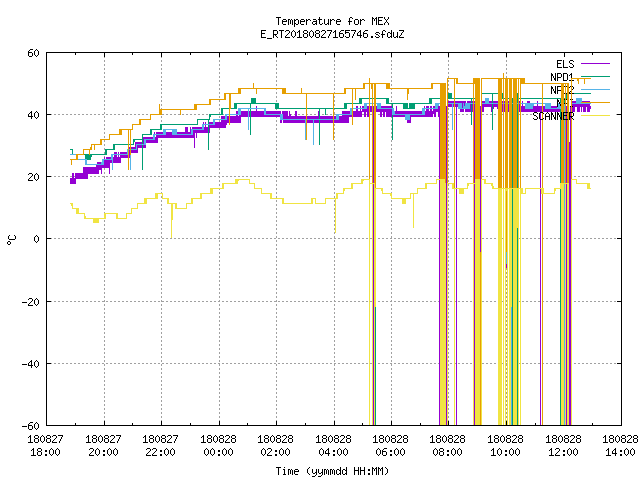Click the °C y-axis label
This screenshot has width=640, height=480.
(11, 240)
